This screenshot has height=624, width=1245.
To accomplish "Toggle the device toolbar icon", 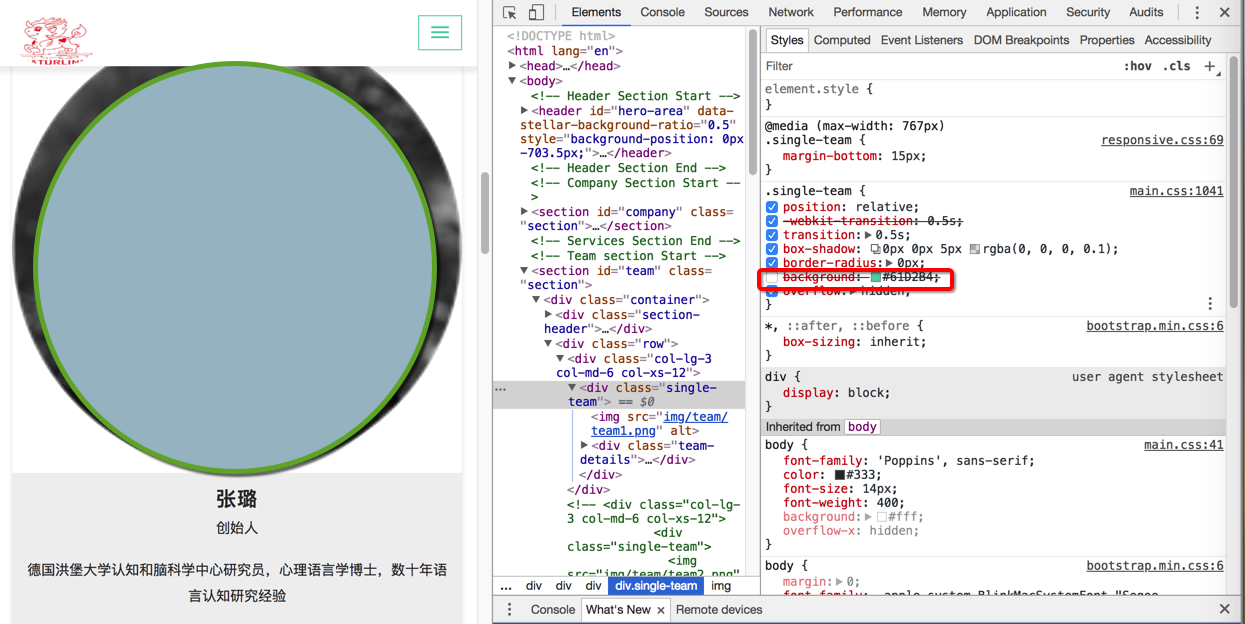I will [536, 12].
